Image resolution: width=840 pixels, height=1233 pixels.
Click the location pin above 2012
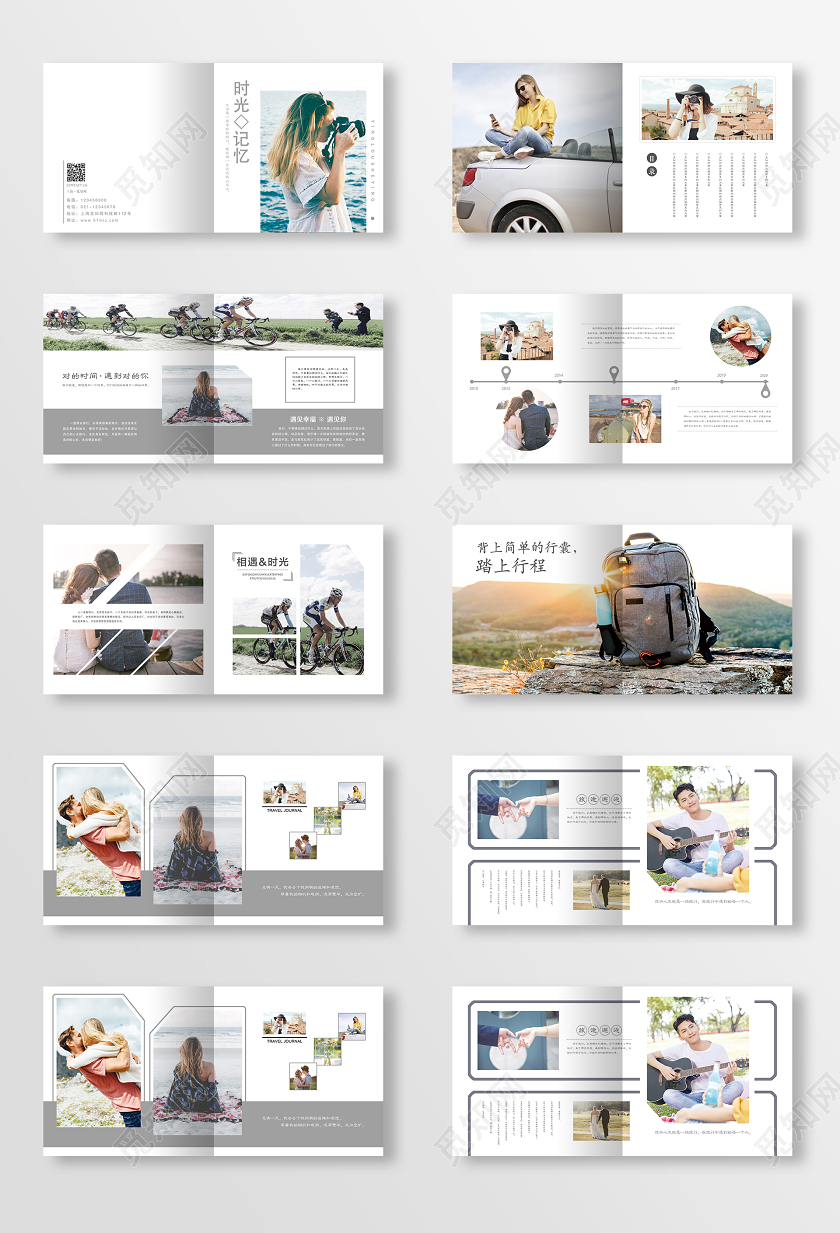pos(505,374)
